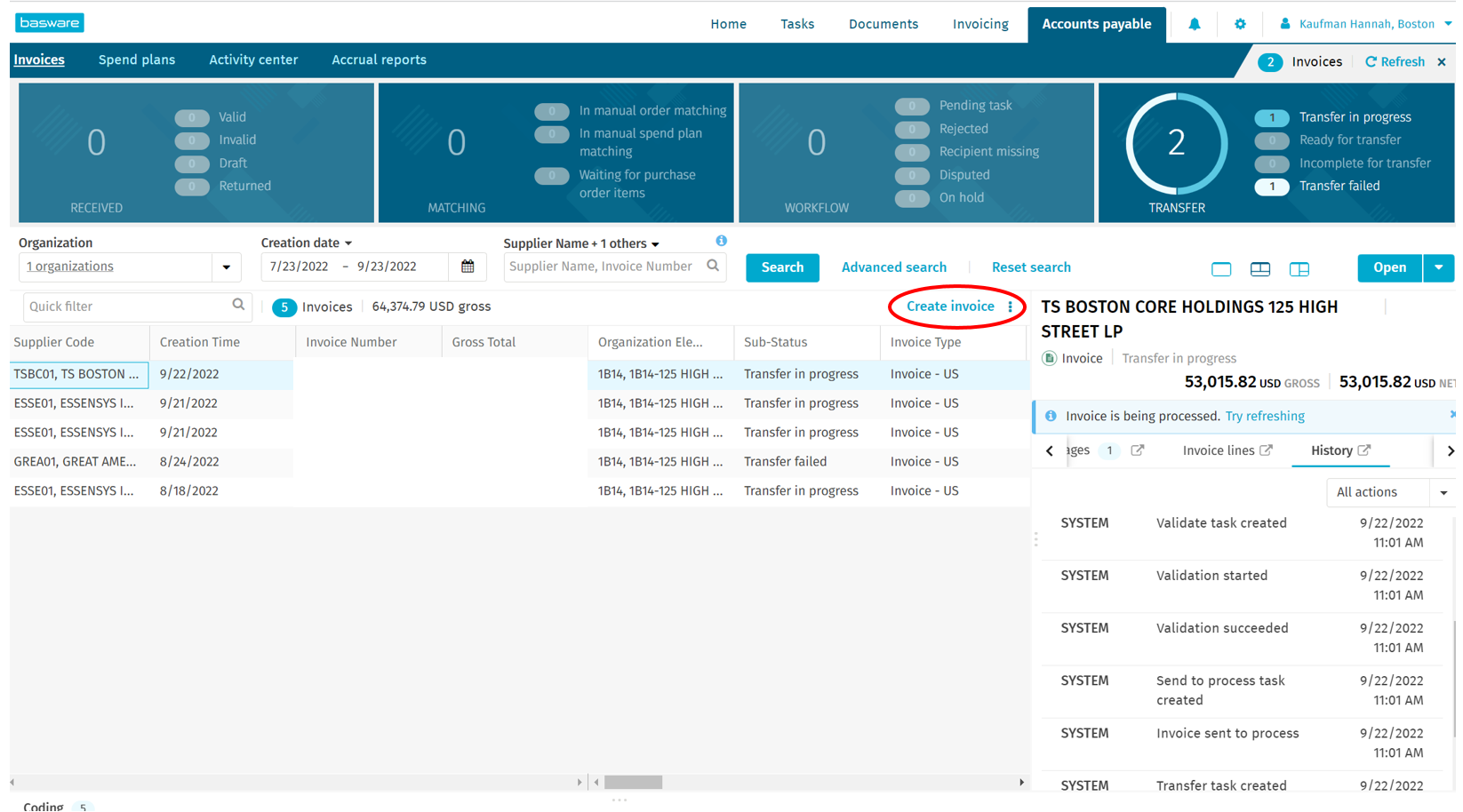
Task: Click the Reset search link
Action: tap(1030, 267)
